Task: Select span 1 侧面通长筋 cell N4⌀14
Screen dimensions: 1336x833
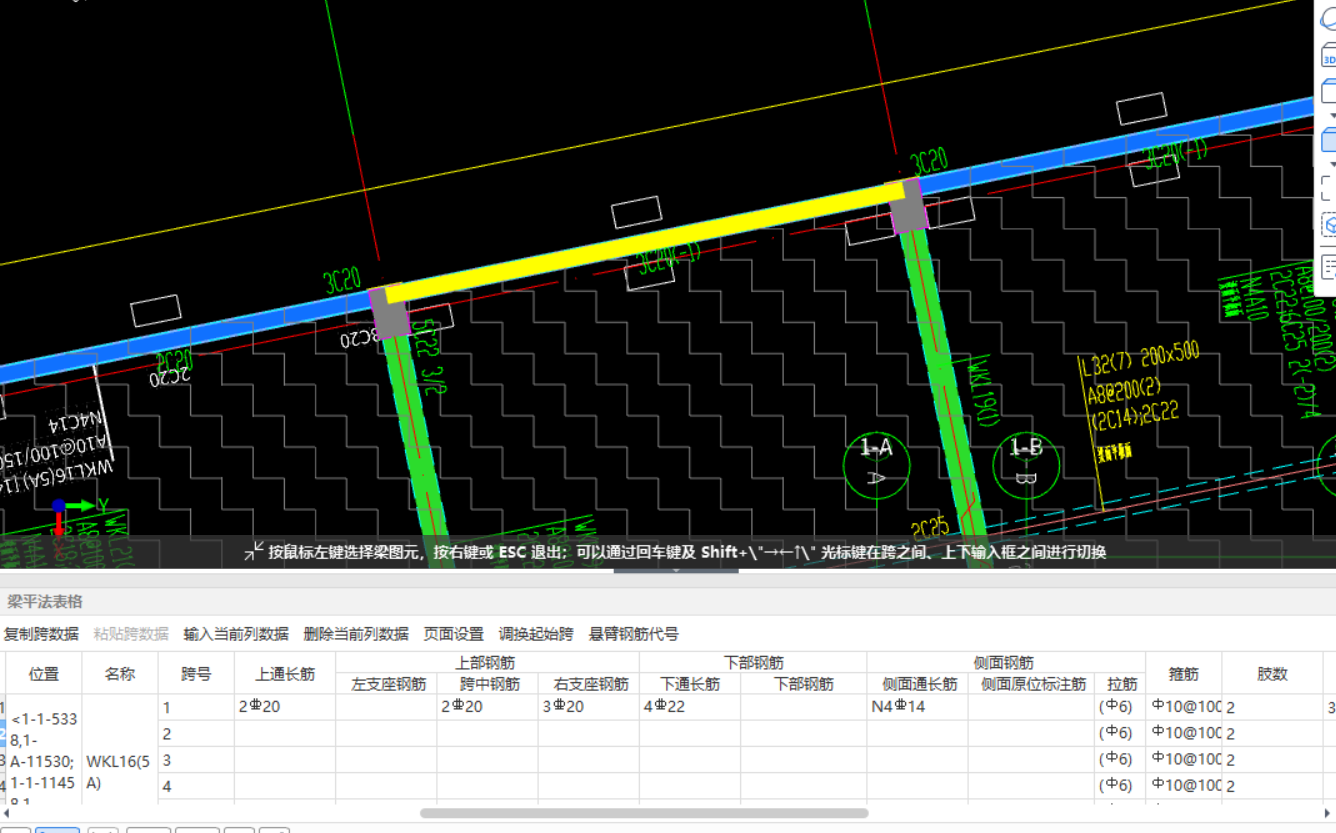Action: [917, 707]
